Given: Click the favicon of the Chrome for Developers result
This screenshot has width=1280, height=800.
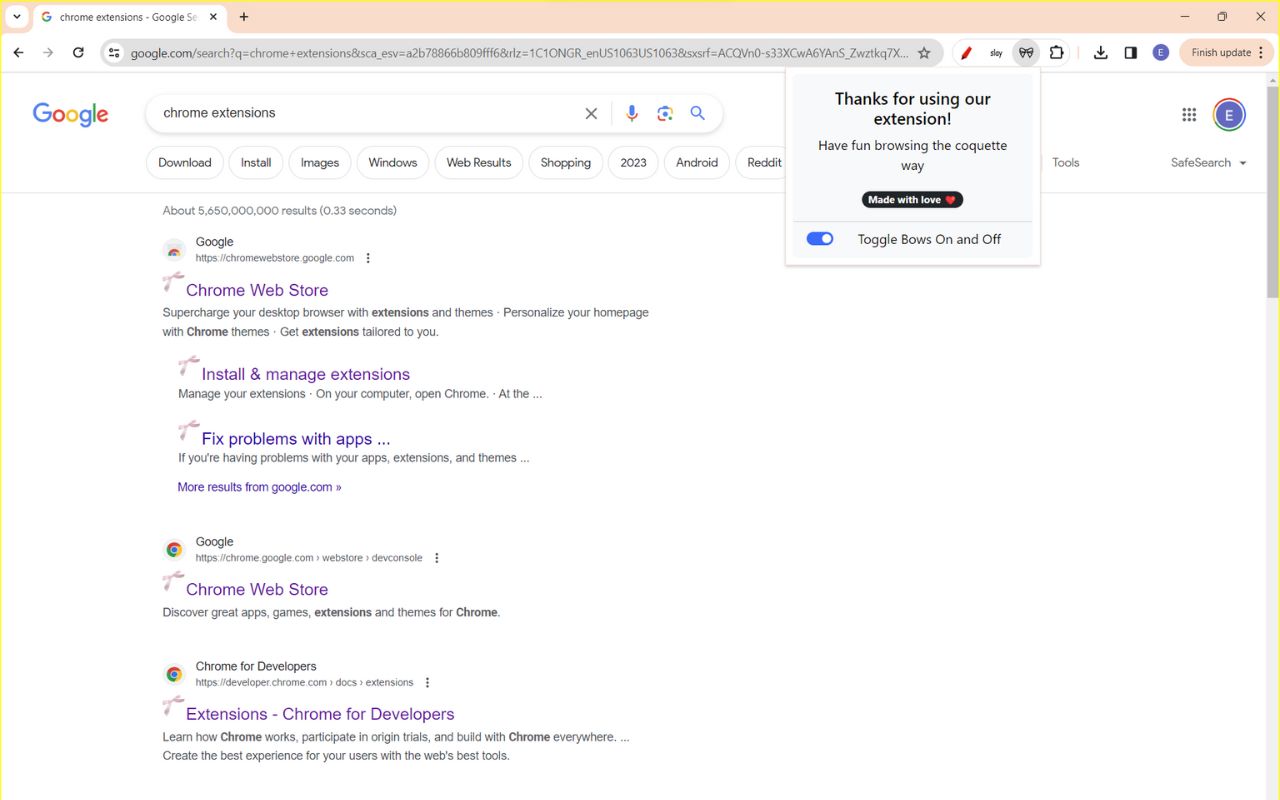Looking at the screenshot, I should (x=174, y=675).
